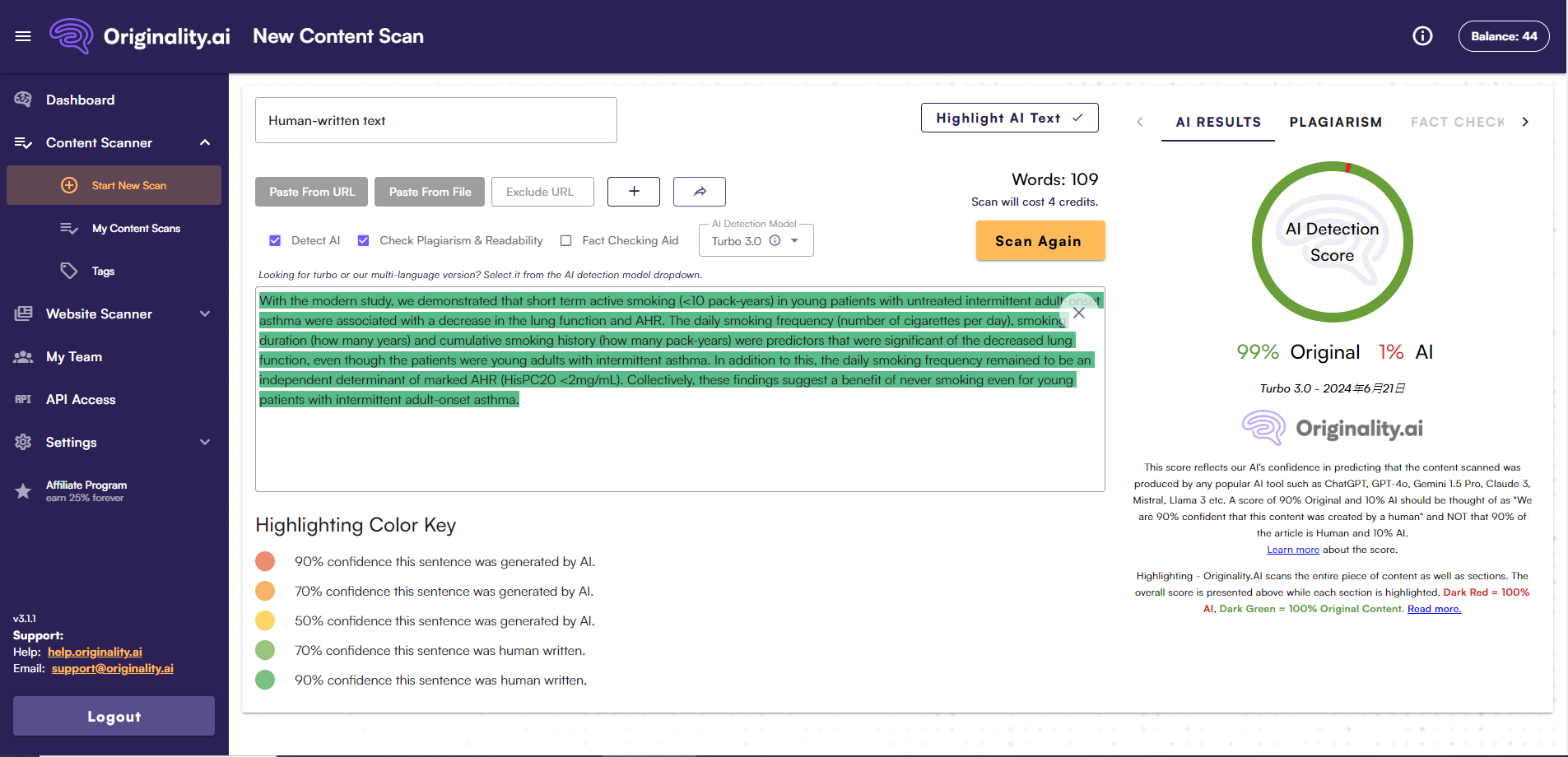Open the hamburger menu icon
1568x757 pixels.
[23, 36]
